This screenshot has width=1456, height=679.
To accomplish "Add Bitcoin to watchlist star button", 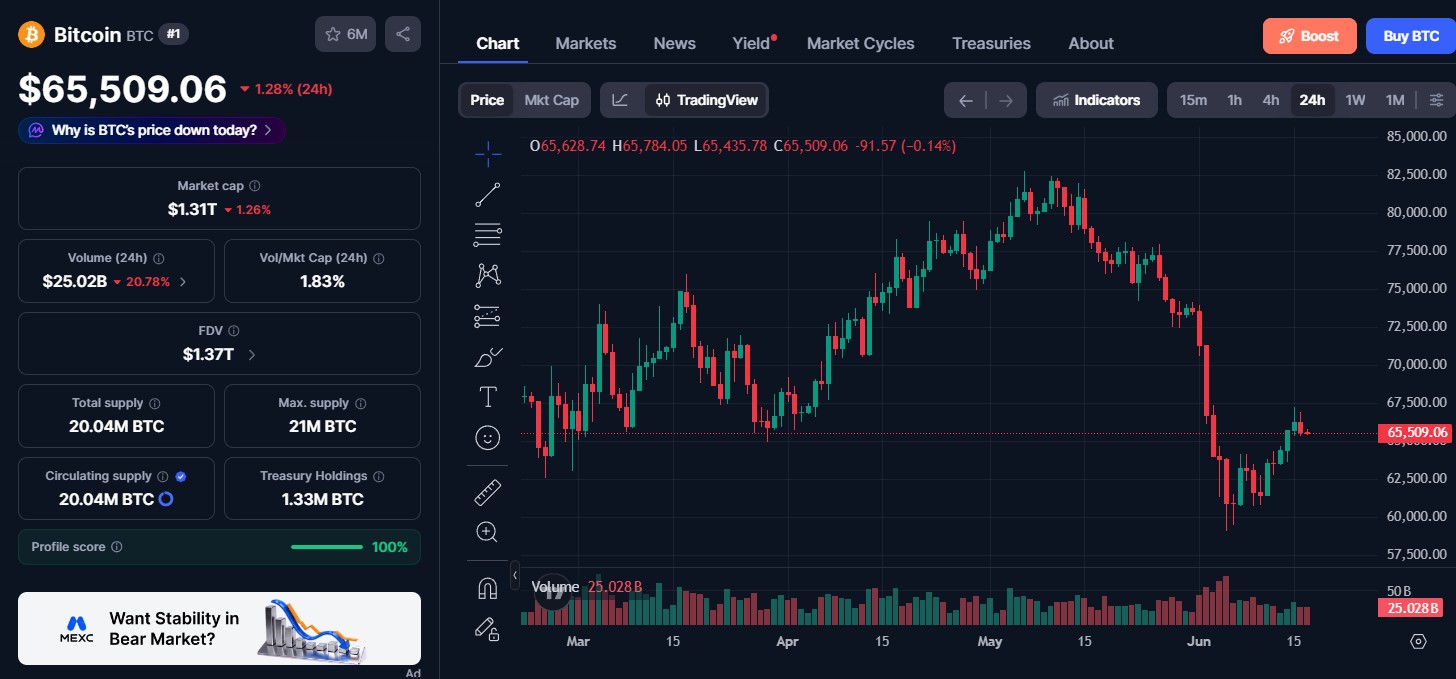I will 346,34.
